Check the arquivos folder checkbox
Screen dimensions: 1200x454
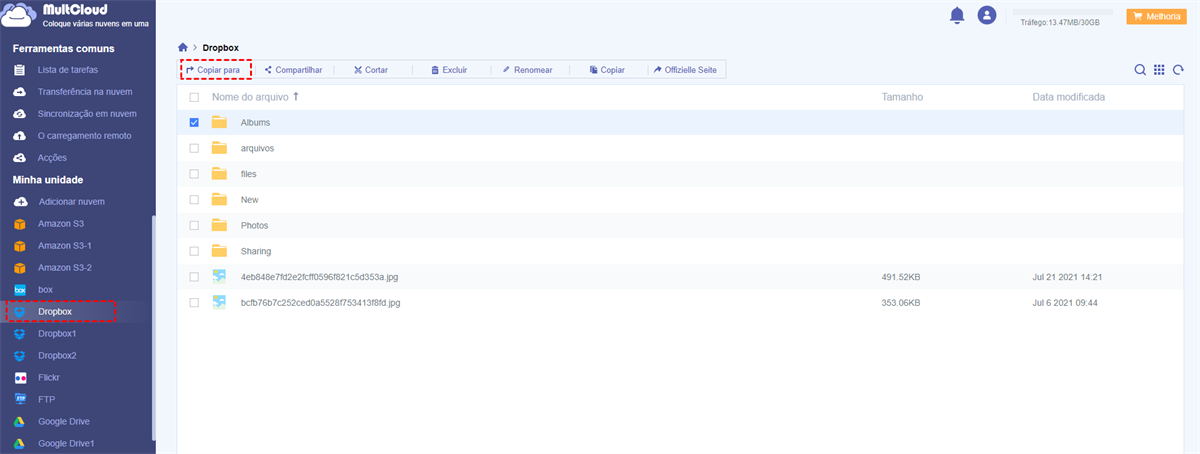pos(194,148)
